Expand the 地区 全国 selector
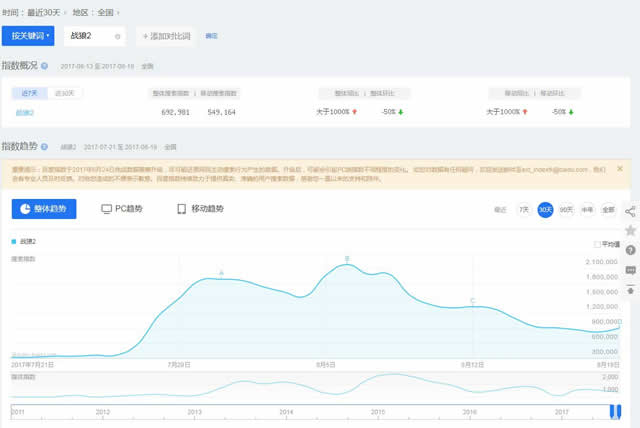This screenshot has width=640, height=428. pyautogui.click(x=101, y=11)
